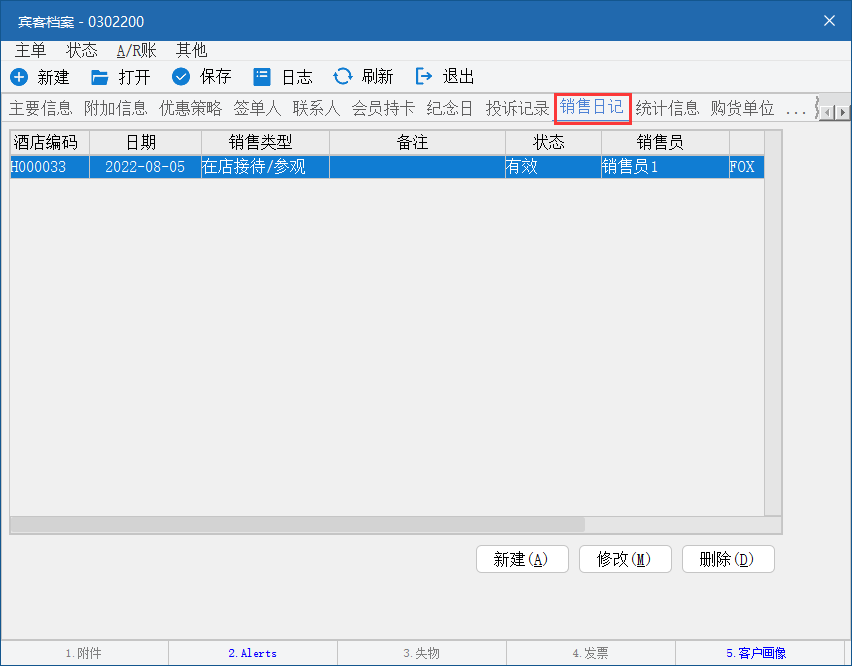Switch to the 购货单位 tab
Screen dimensions: 852x666
742,108
